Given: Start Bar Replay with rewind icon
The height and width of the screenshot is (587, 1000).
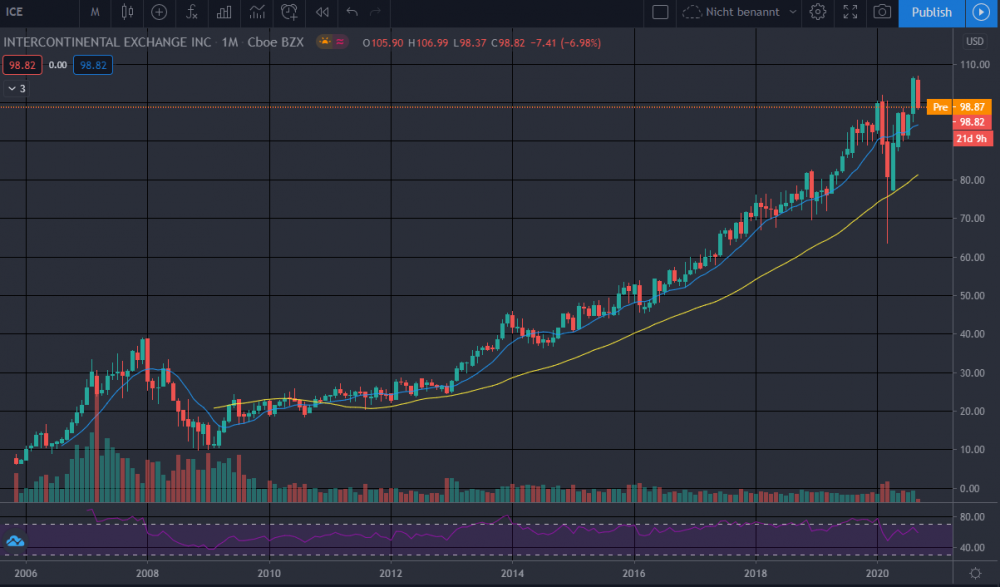Looking at the screenshot, I should [322, 12].
